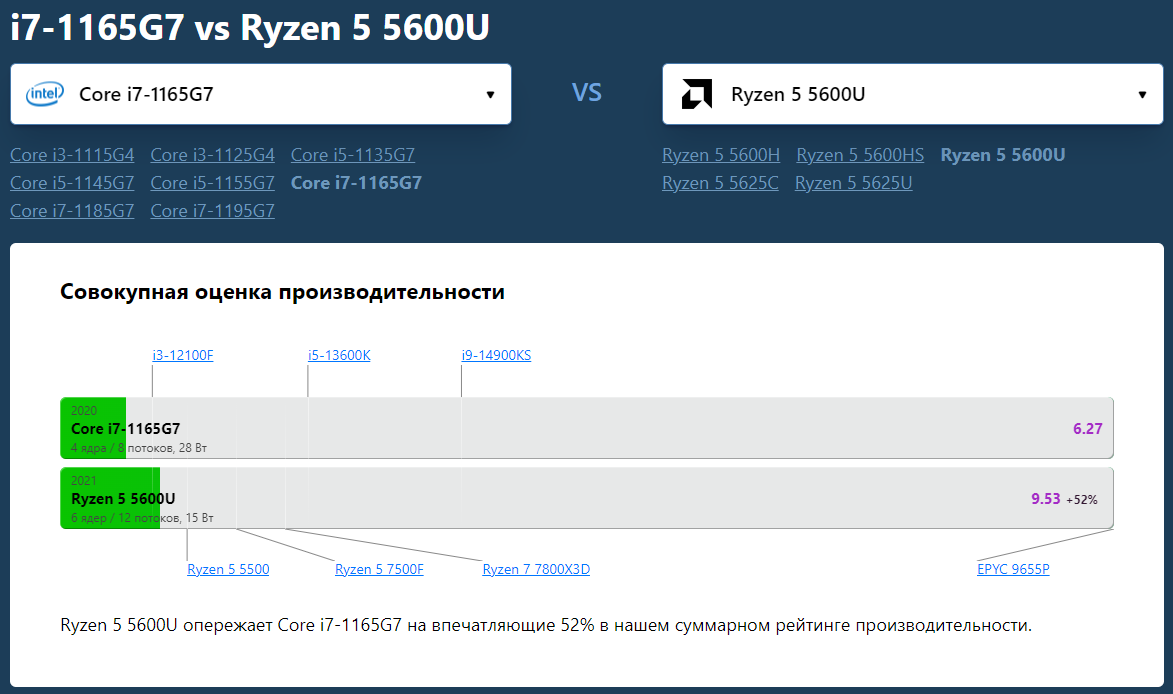Follow the i5-13600K marker link
The height and width of the screenshot is (694, 1173).
coord(339,355)
